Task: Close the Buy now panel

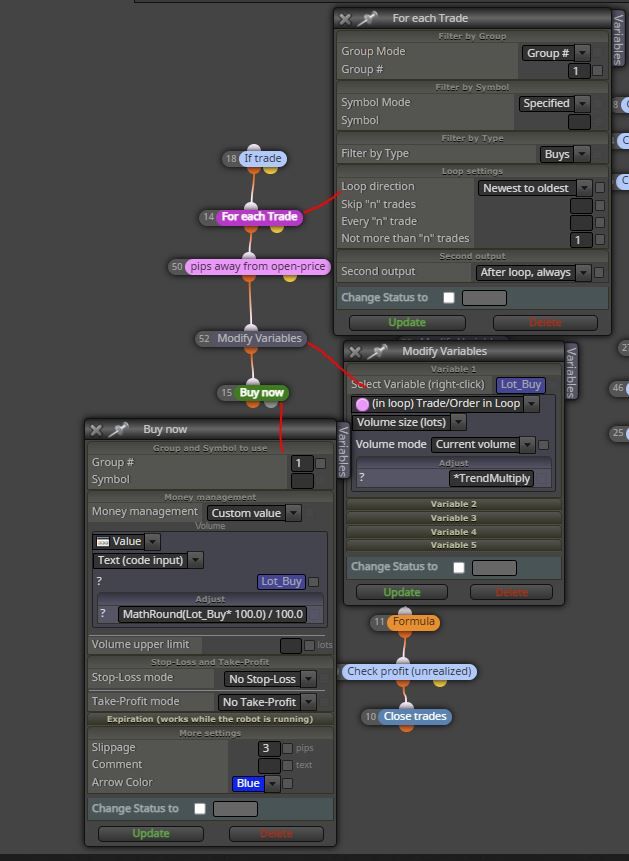Action: coord(96,430)
